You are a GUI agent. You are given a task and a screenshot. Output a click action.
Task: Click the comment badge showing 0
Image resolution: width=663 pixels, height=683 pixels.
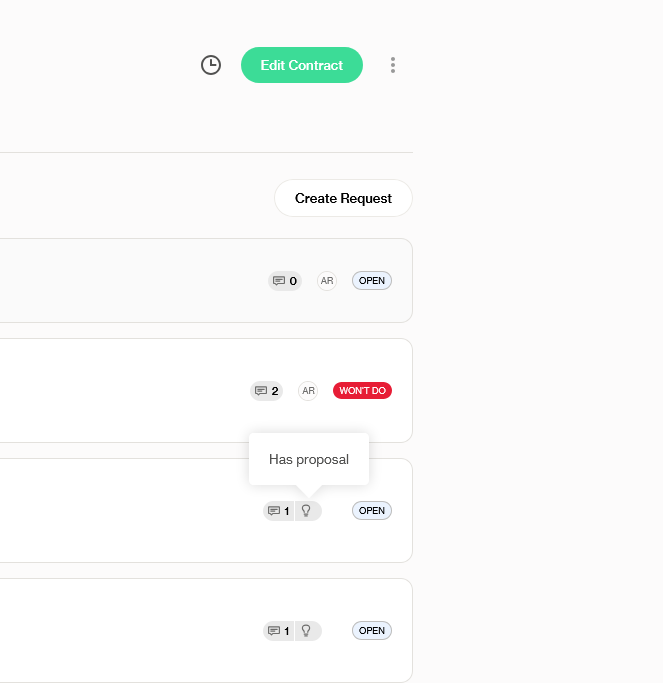285,281
